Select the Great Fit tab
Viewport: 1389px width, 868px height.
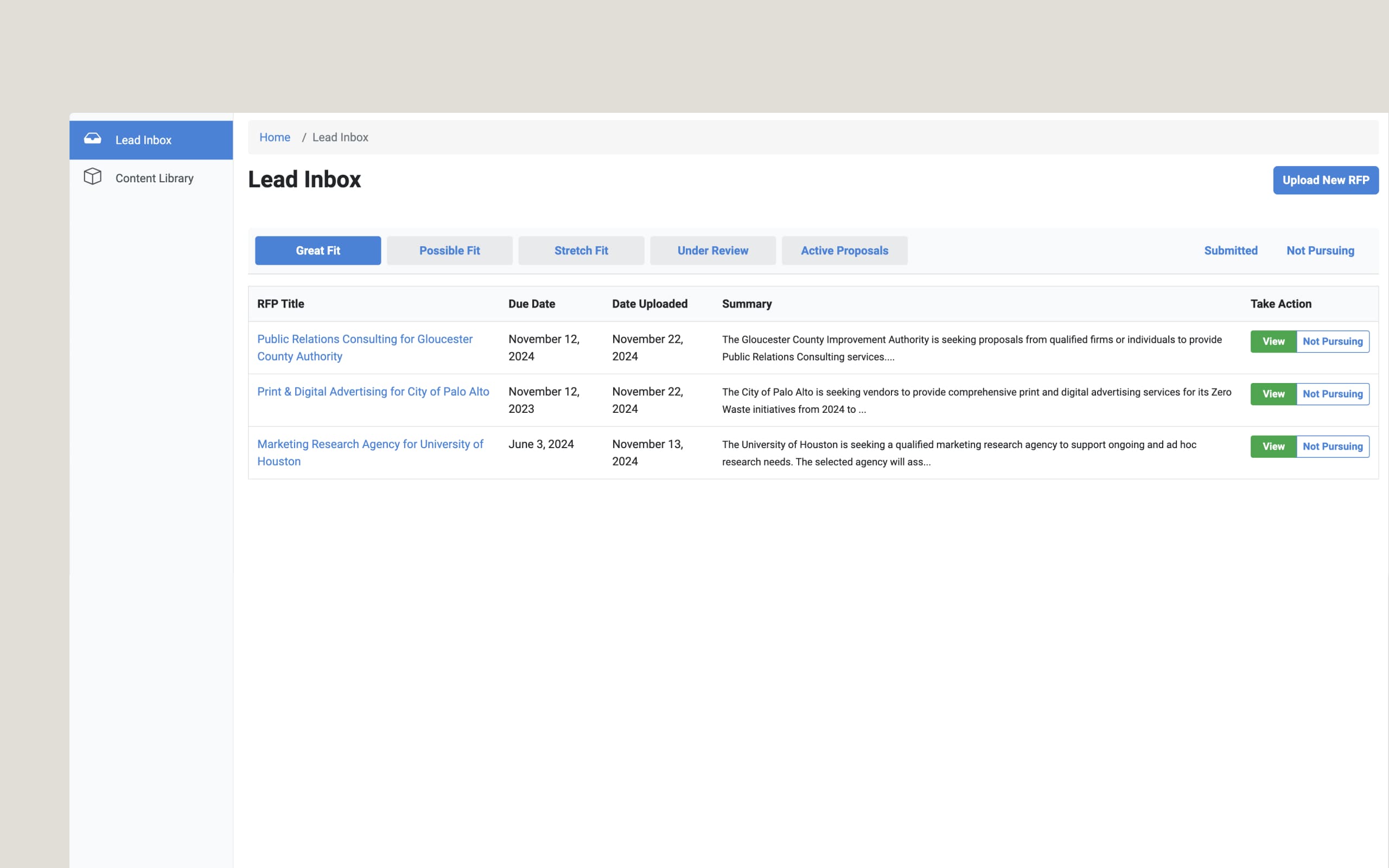pyautogui.click(x=317, y=251)
